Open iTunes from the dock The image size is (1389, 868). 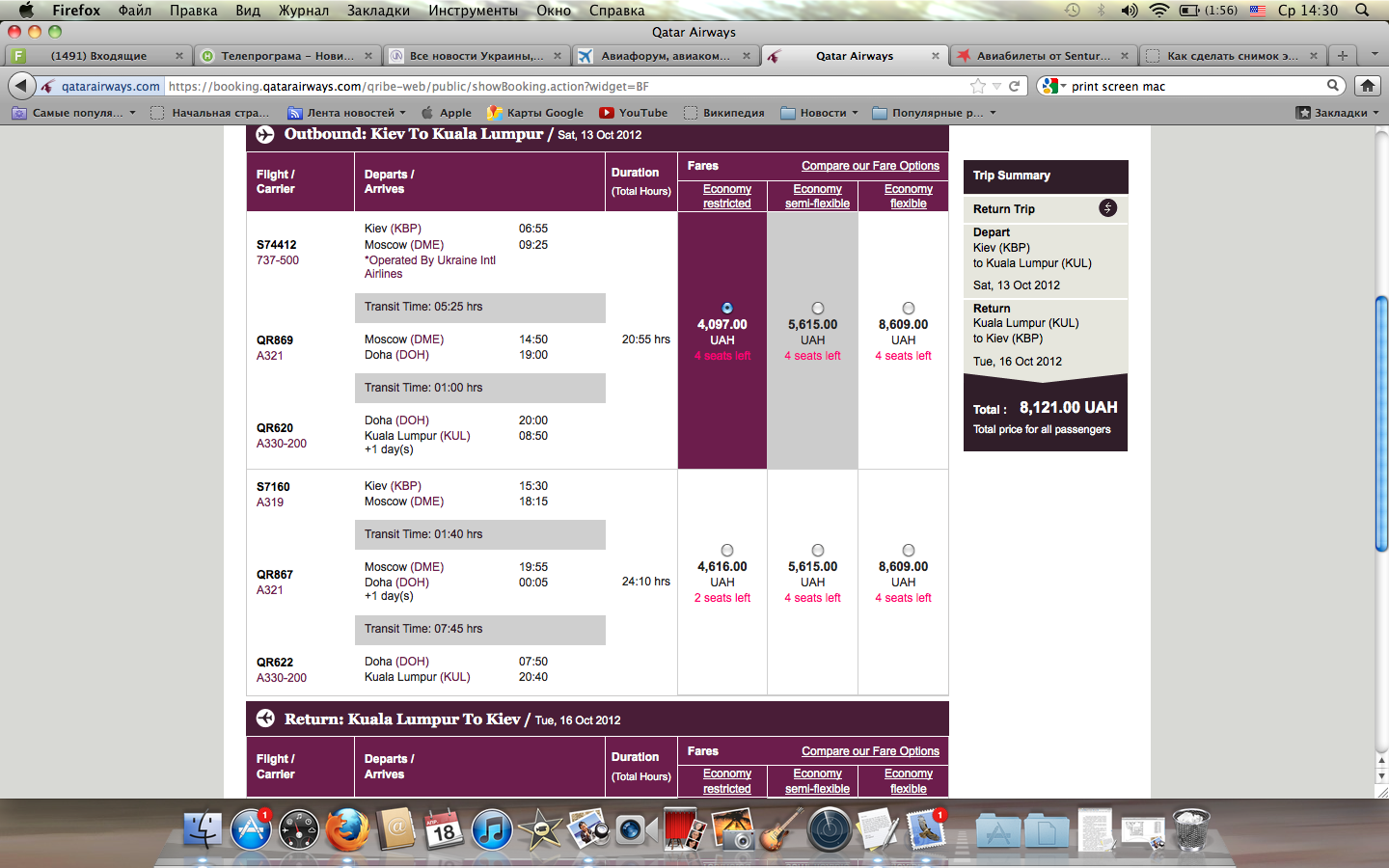492,829
